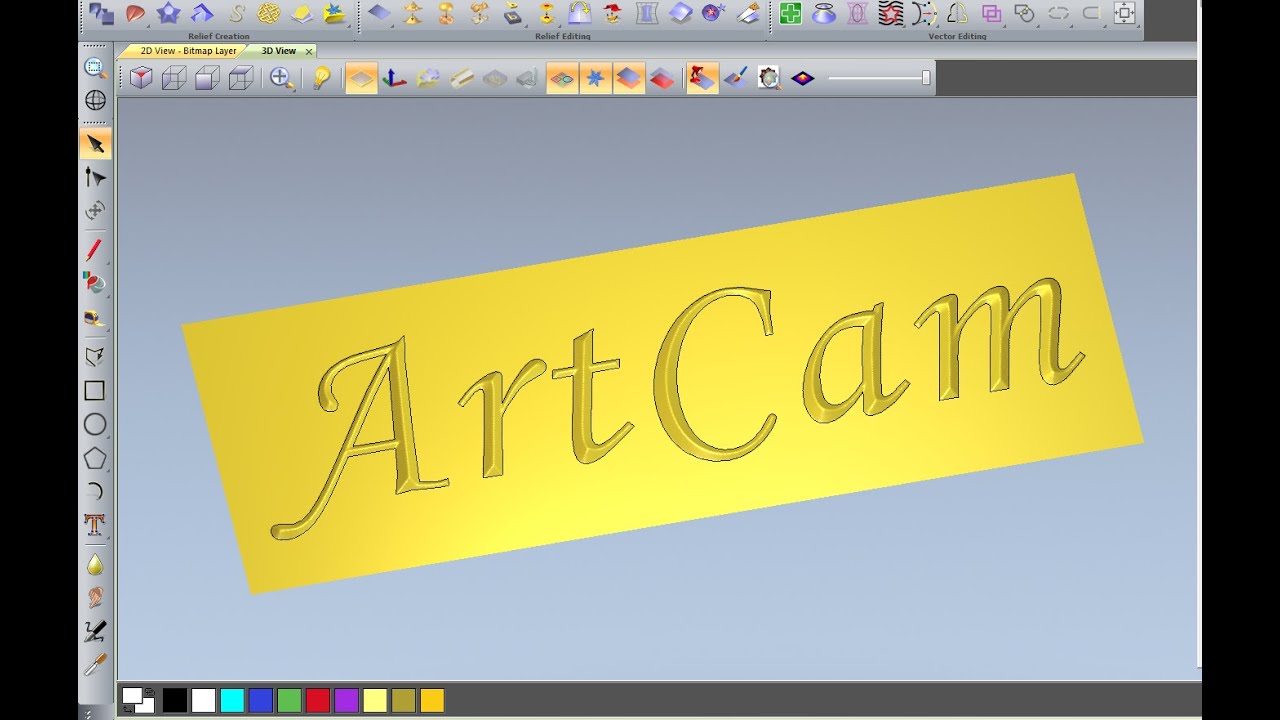The width and height of the screenshot is (1280, 720).
Task: Click the fourth wireframe cube view
Action: (240, 78)
